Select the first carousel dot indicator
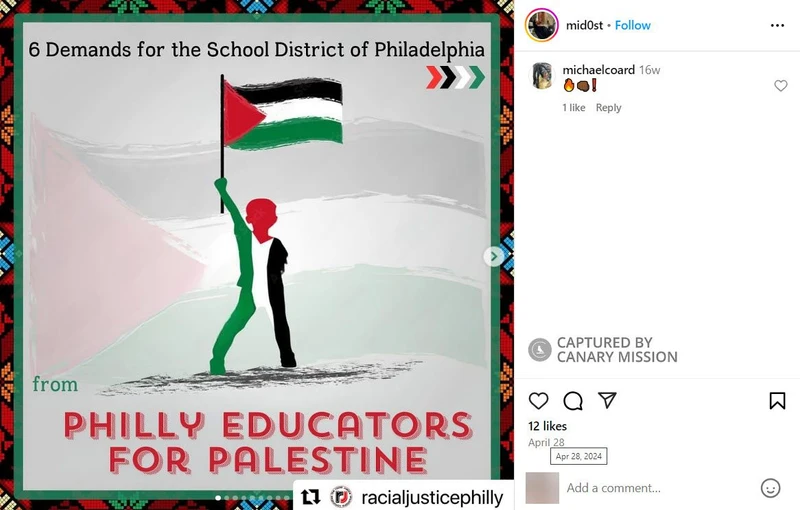Screen dimensions: 800x510 click(x=218, y=498)
